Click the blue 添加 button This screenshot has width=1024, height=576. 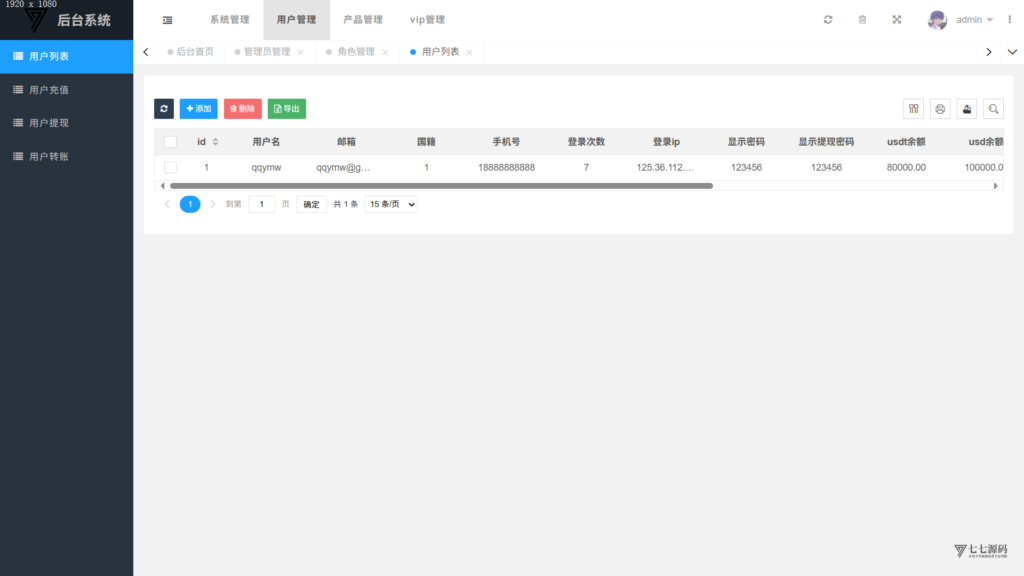[199, 108]
